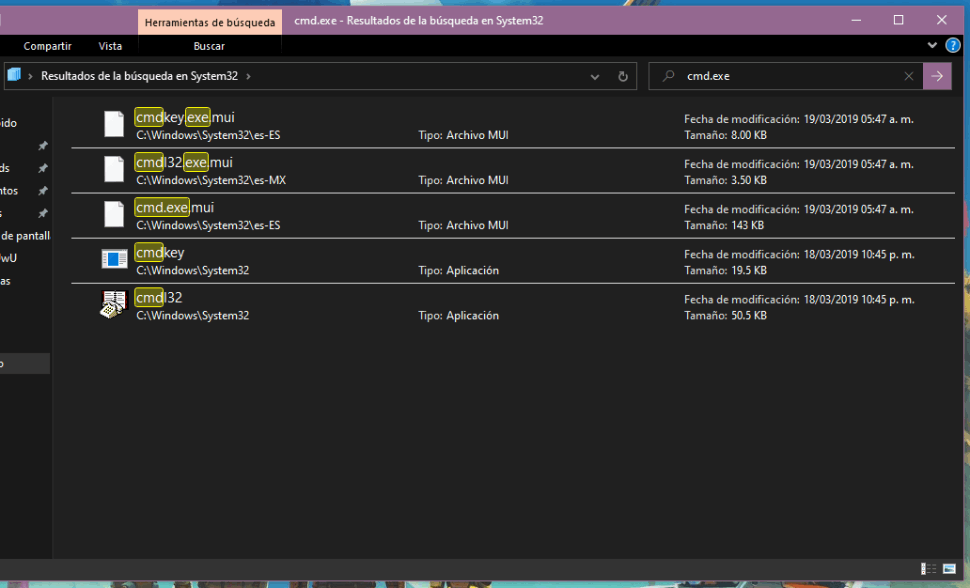The height and width of the screenshot is (588, 970).
Task: Click the cmdkey application name
Action: click(160, 253)
